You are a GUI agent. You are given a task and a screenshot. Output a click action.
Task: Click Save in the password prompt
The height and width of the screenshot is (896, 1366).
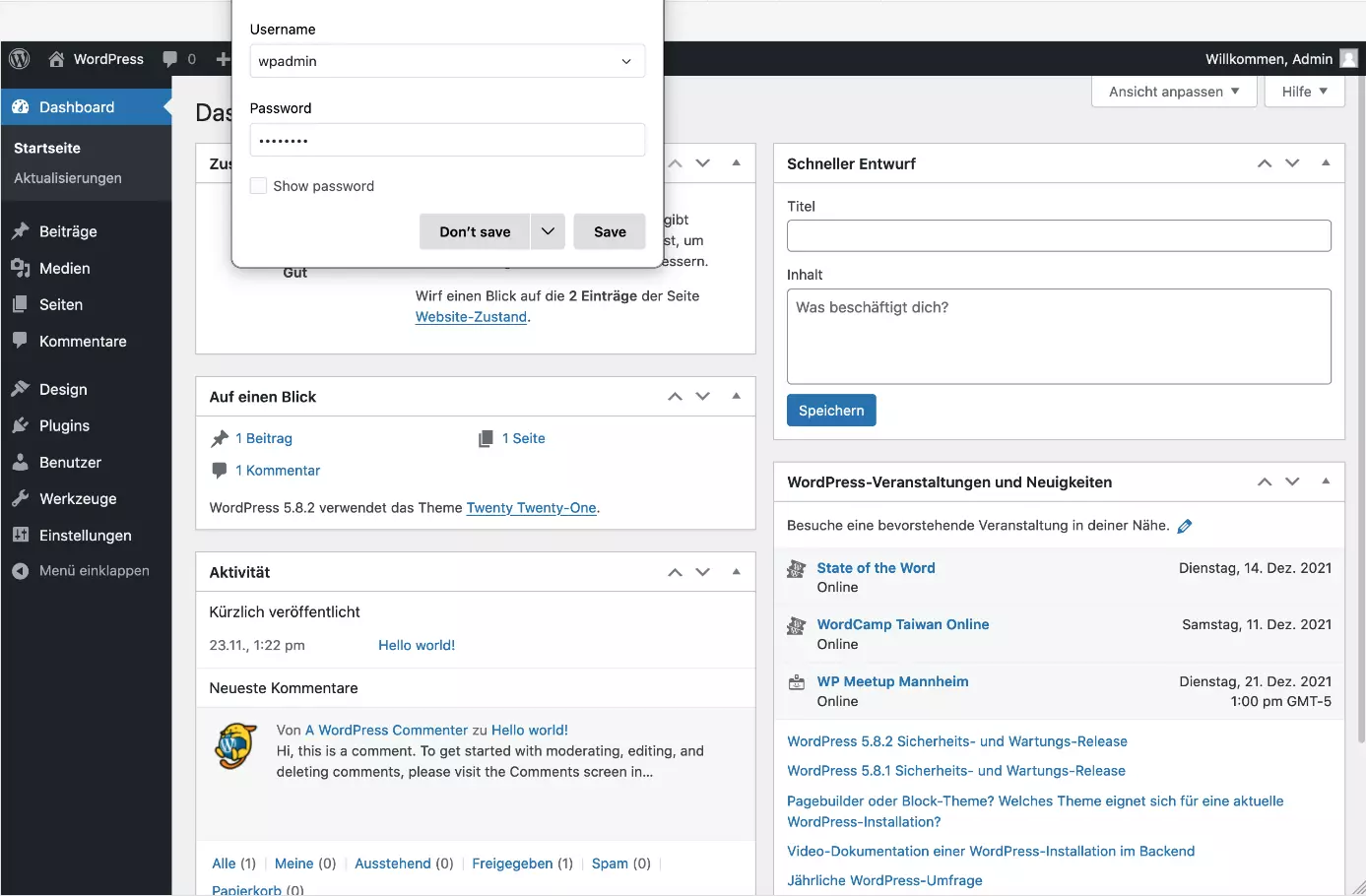tap(610, 231)
